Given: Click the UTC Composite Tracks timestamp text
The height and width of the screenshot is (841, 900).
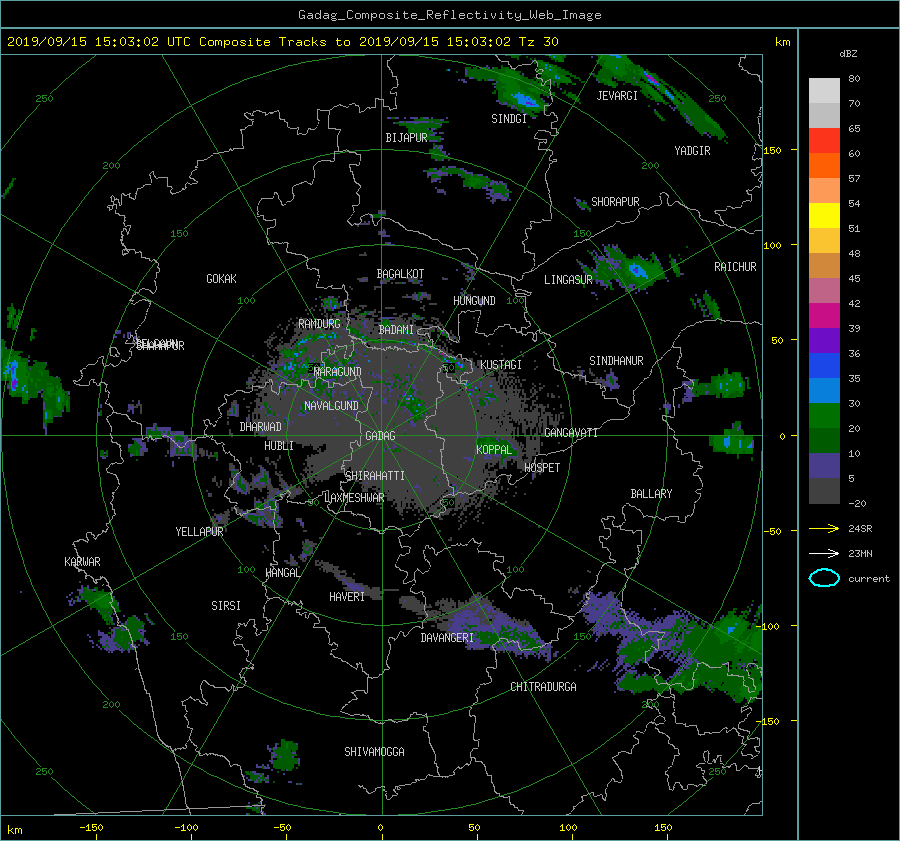Looking at the screenshot, I should coord(283,42).
